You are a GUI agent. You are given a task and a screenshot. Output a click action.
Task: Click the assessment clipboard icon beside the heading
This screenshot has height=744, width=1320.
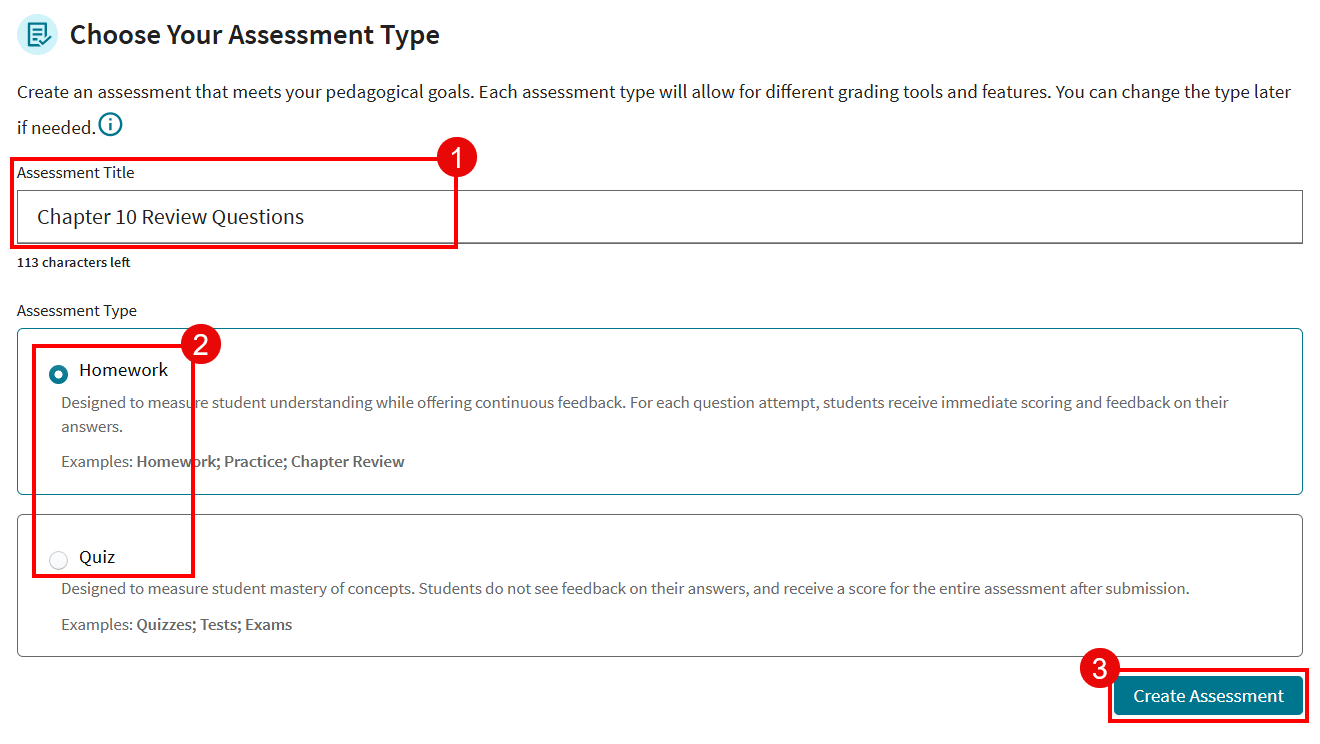(37, 35)
